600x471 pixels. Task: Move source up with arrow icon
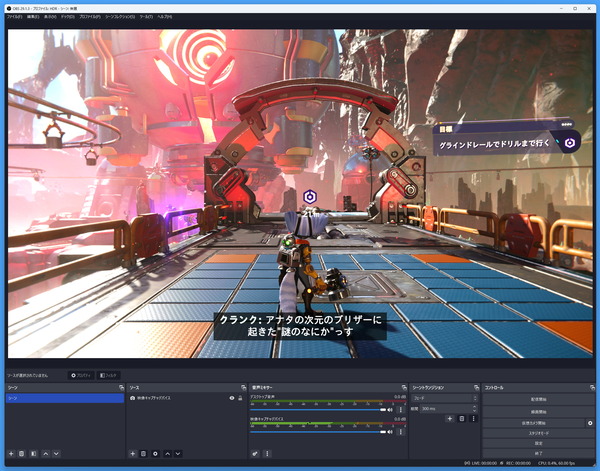pyautogui.click(x=167, y=454)
